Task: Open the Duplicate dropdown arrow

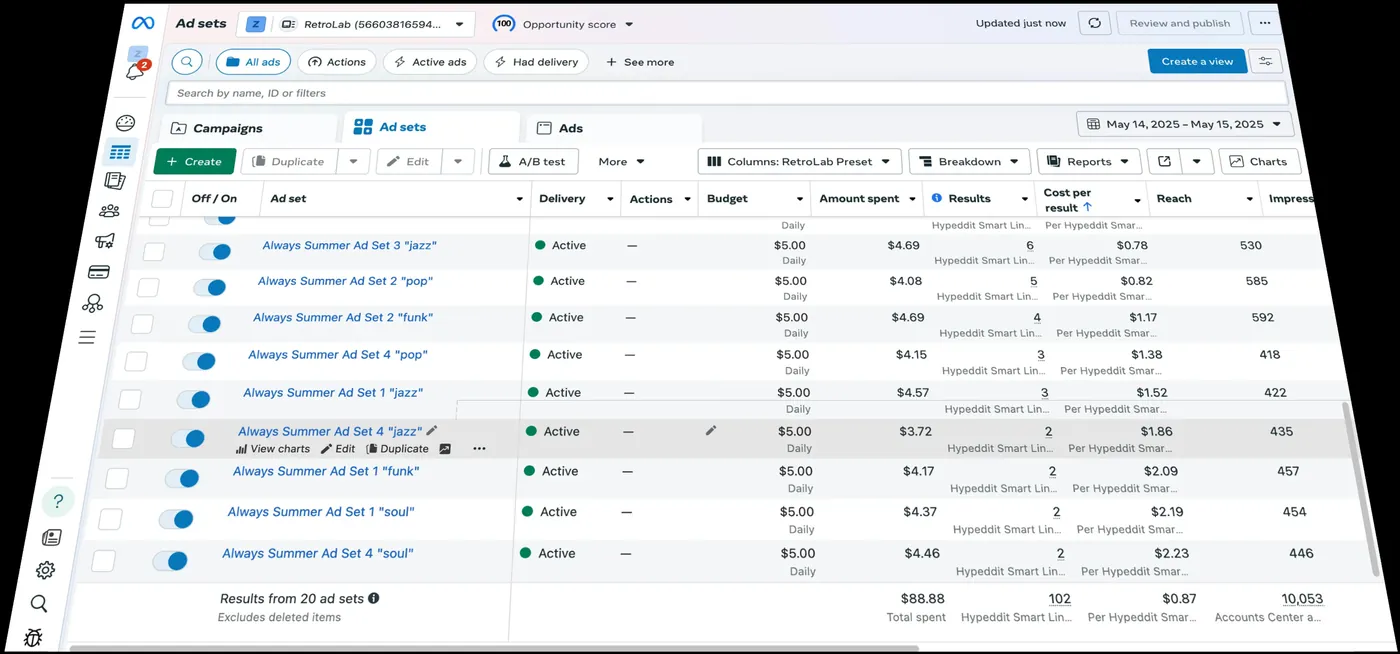Action: (x=354, y=161)
